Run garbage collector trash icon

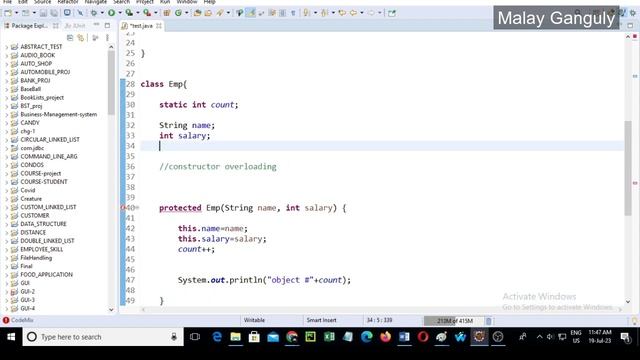489,321
